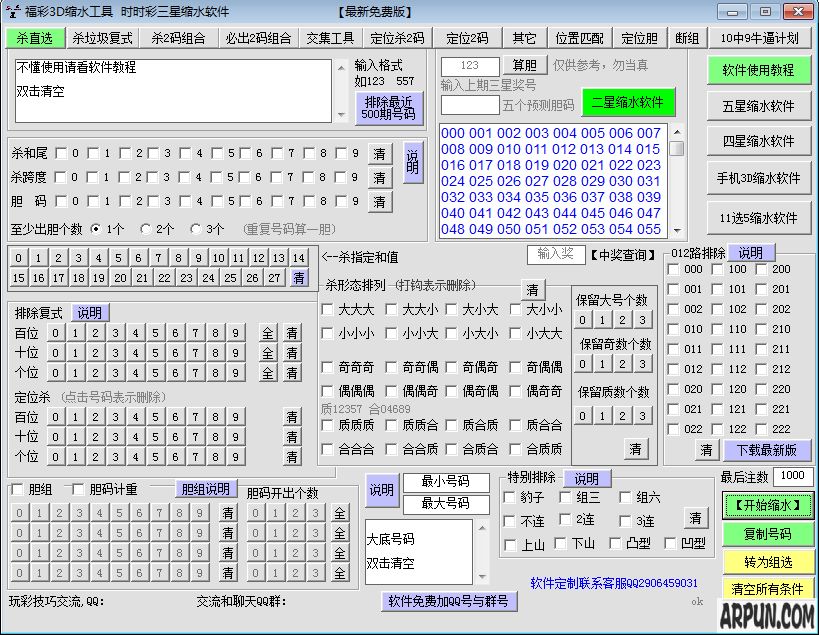This screenshot has width=819, height=635.
Task: Tick 012路 checkbox for 000
Action: 673,269
